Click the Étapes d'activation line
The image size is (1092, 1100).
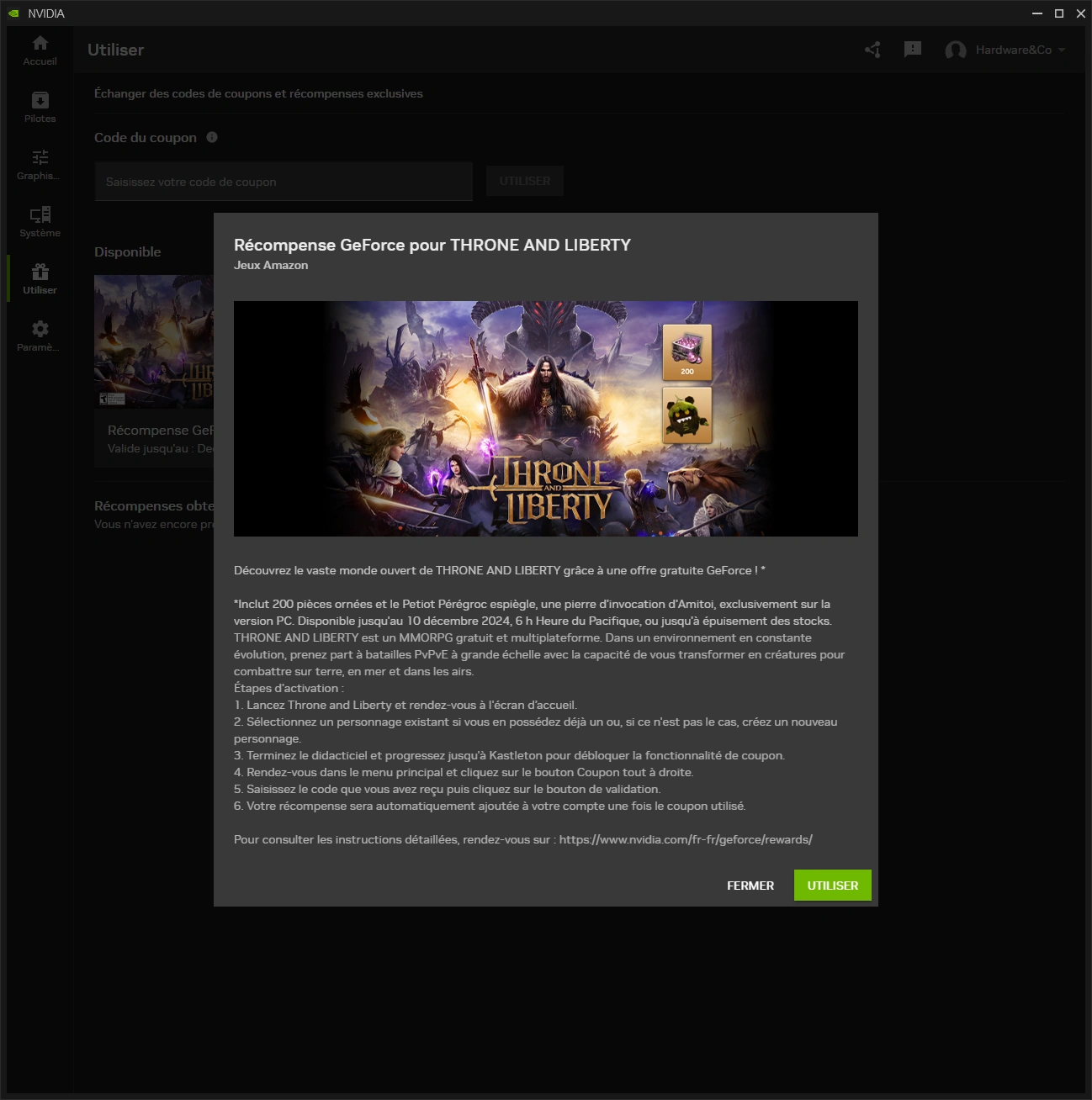tap(289, 688)
